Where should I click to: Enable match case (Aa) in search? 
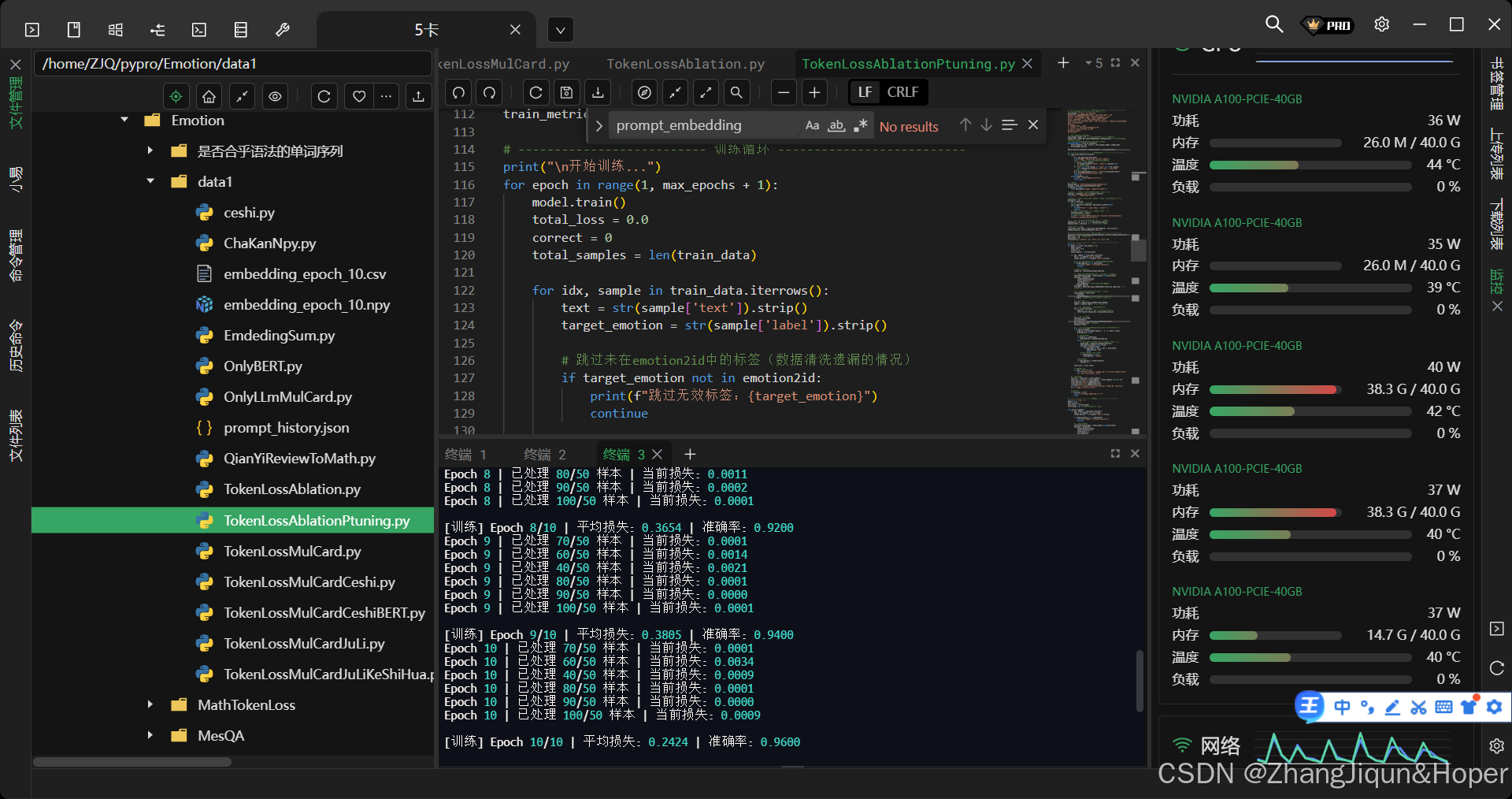813,125
